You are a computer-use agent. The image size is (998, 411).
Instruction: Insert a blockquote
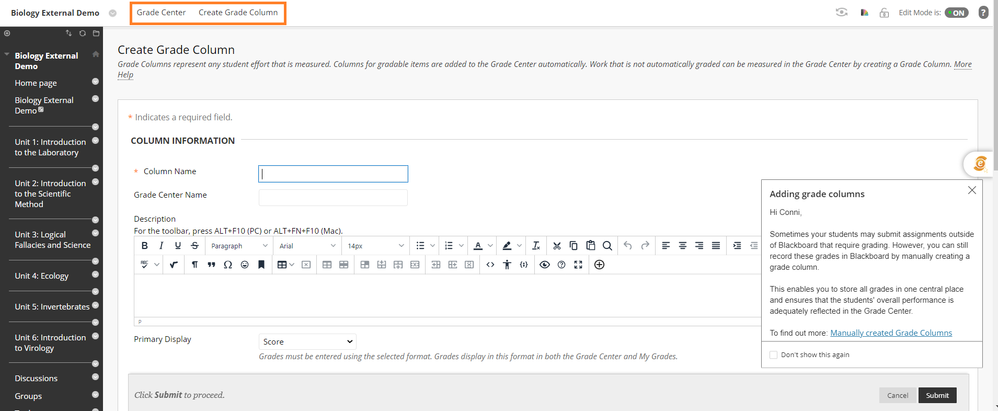coord(211,265)
